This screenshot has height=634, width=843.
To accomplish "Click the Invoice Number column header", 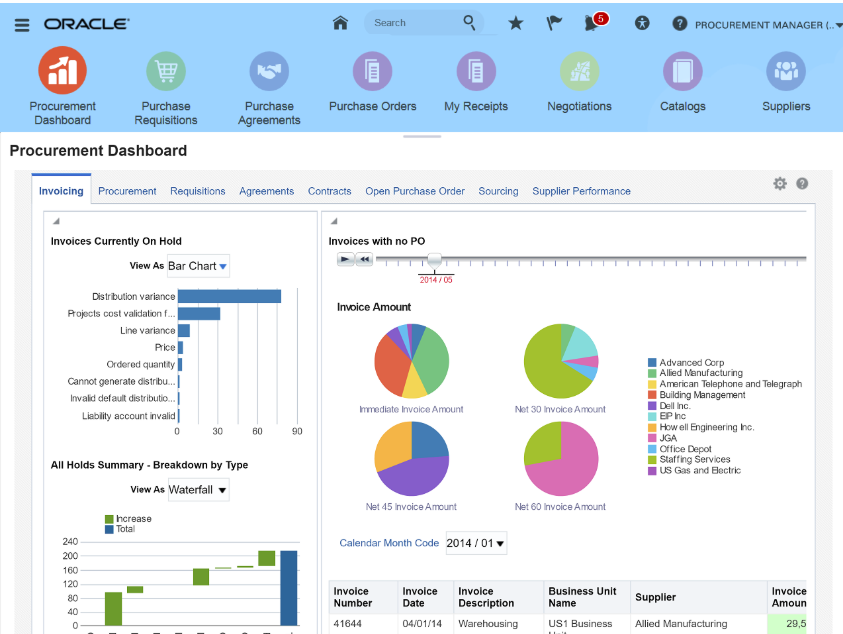I will click(363, 597).
